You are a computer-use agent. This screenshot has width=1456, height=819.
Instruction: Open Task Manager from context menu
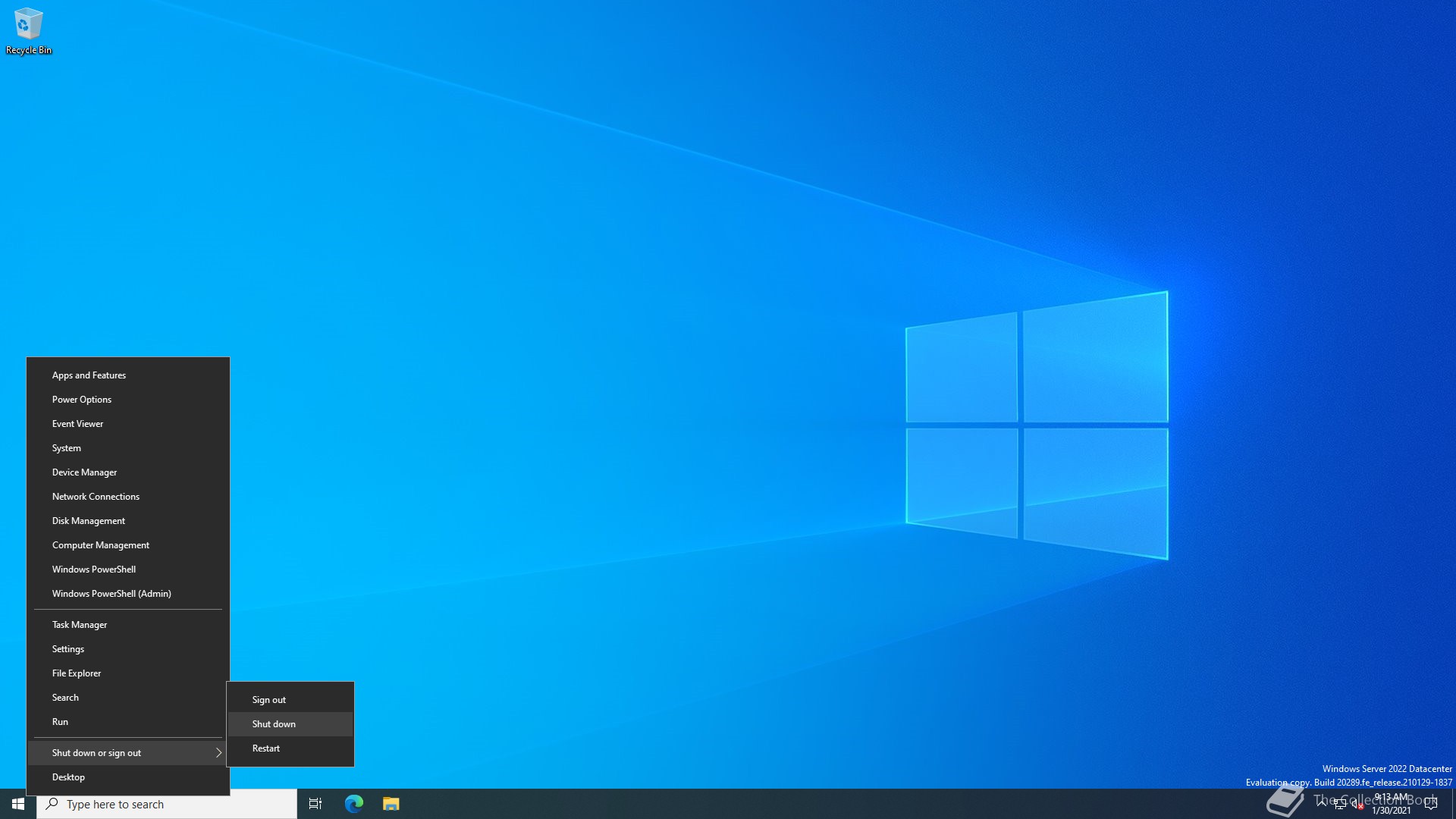(x=80, y=625)
